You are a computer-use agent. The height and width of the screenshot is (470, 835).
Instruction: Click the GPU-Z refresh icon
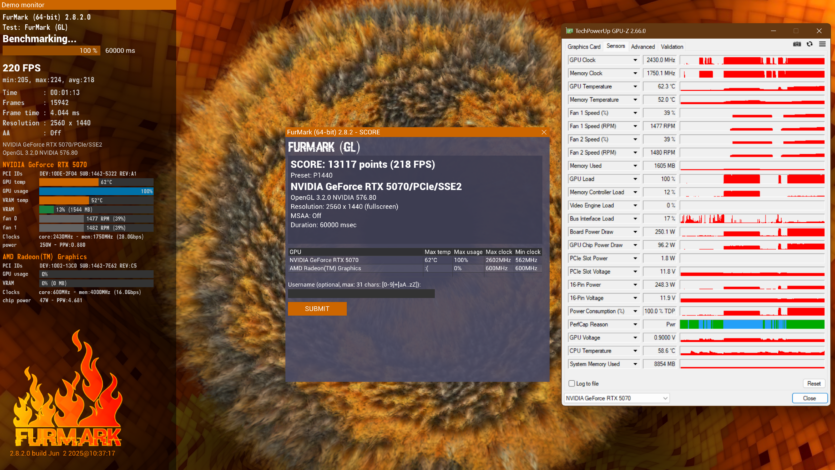click(809, 44)
